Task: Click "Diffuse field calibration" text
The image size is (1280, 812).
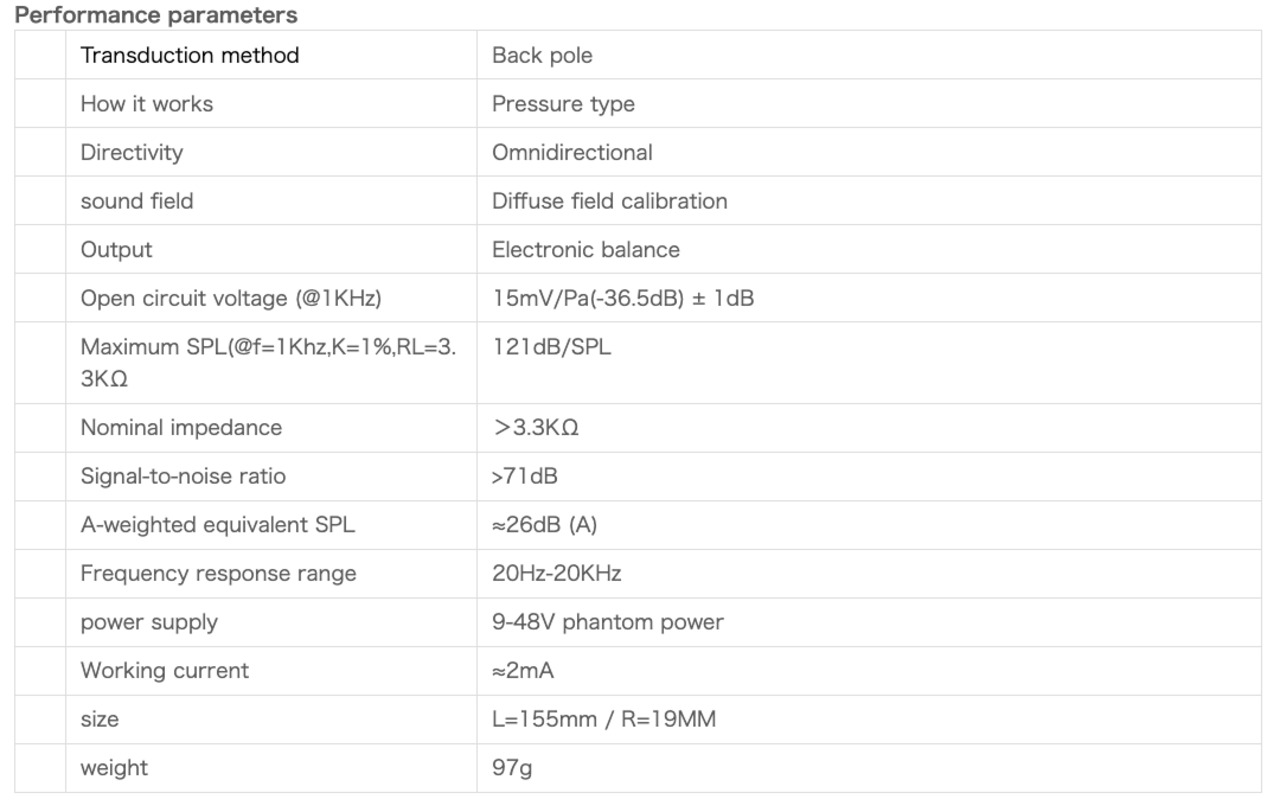Action: tap(610, 201)
